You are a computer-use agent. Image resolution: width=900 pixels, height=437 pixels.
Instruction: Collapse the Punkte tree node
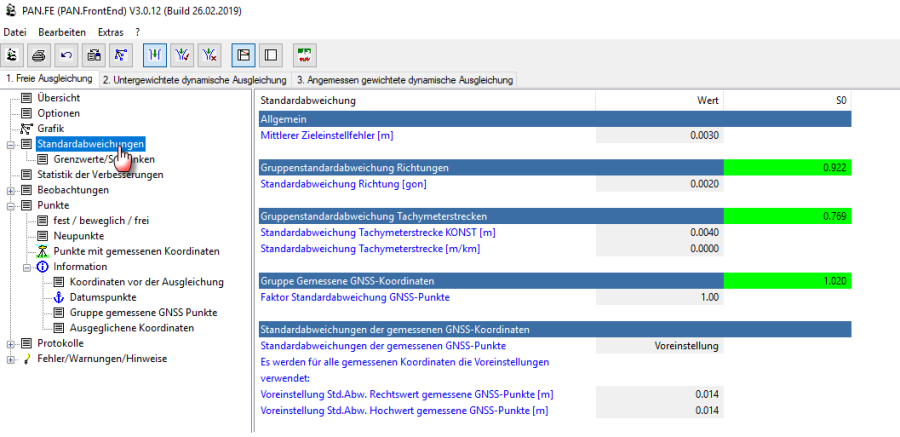click(11, 205)
